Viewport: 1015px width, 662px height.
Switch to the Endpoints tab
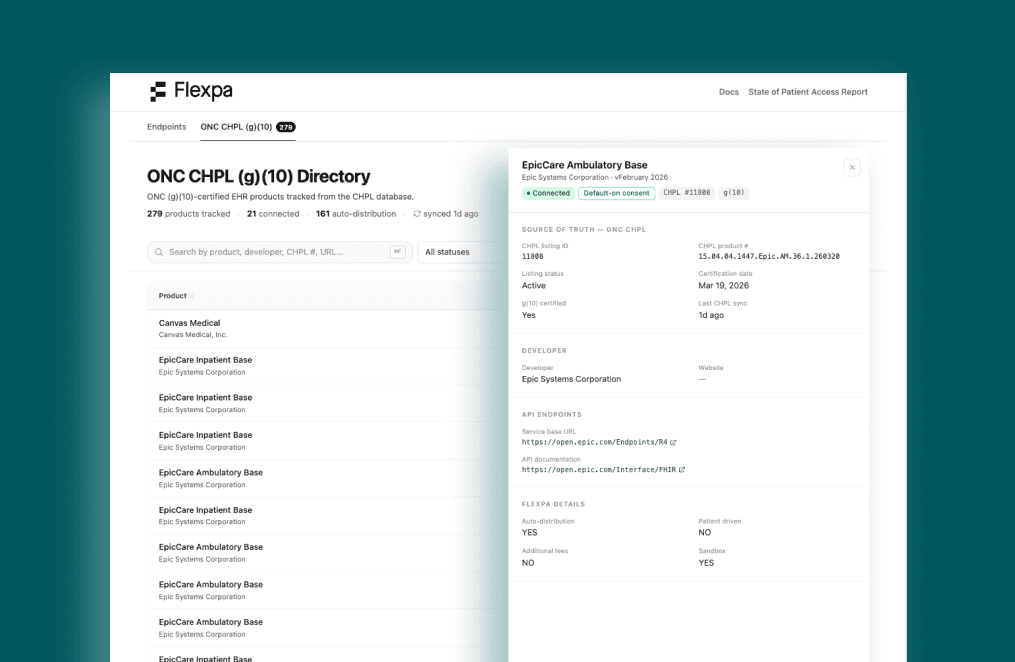tap(166, 127)
